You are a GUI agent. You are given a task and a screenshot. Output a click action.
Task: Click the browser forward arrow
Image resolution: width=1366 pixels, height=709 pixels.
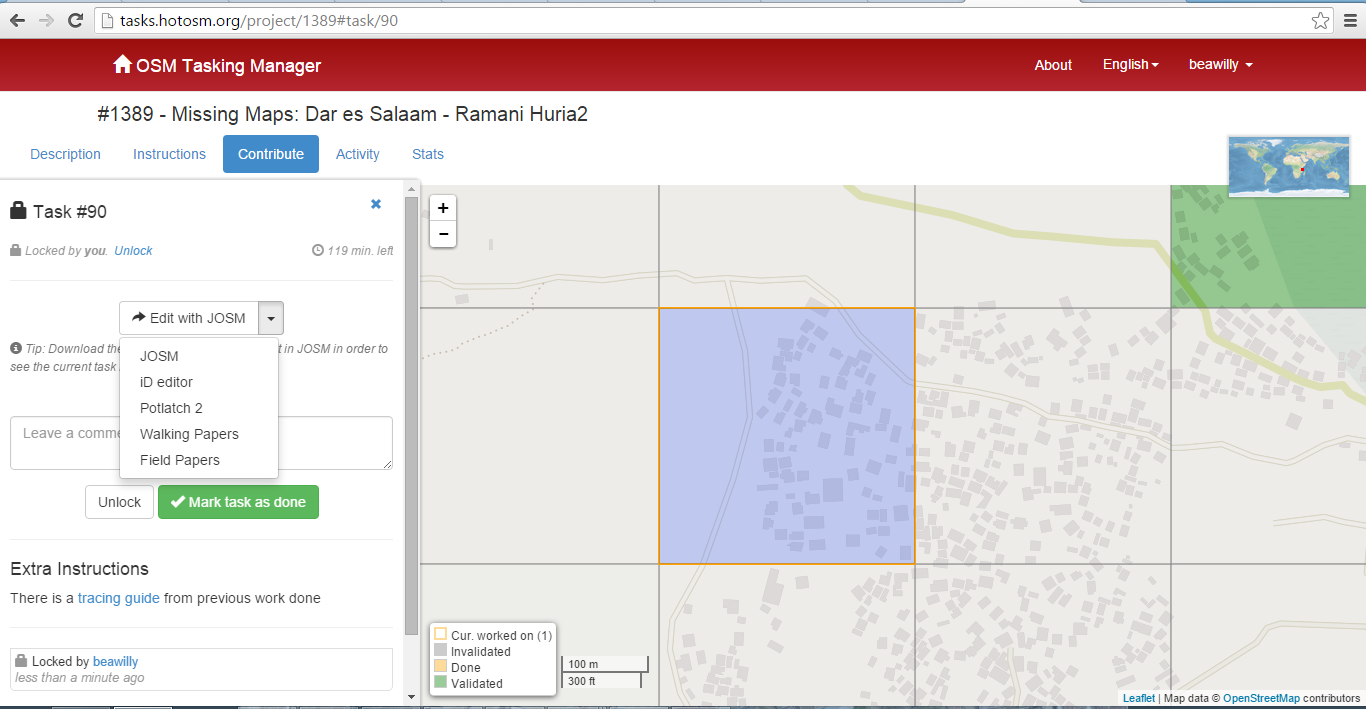[46, 20]
